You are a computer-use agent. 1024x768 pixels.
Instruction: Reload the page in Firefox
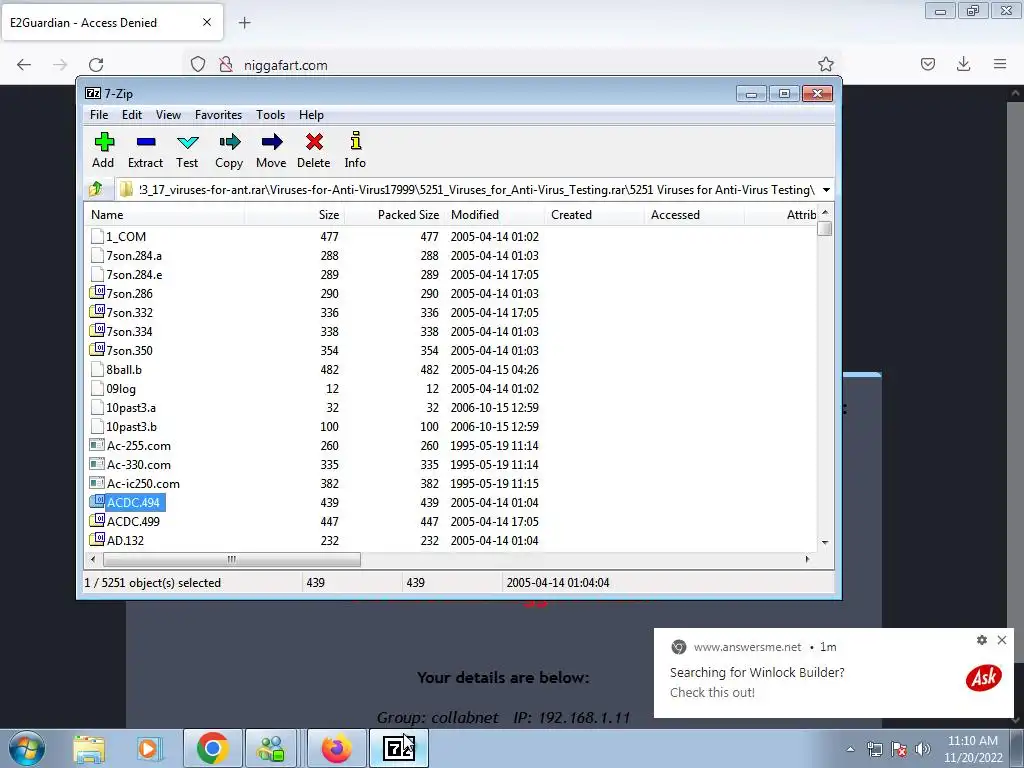(x=96, y=65)
